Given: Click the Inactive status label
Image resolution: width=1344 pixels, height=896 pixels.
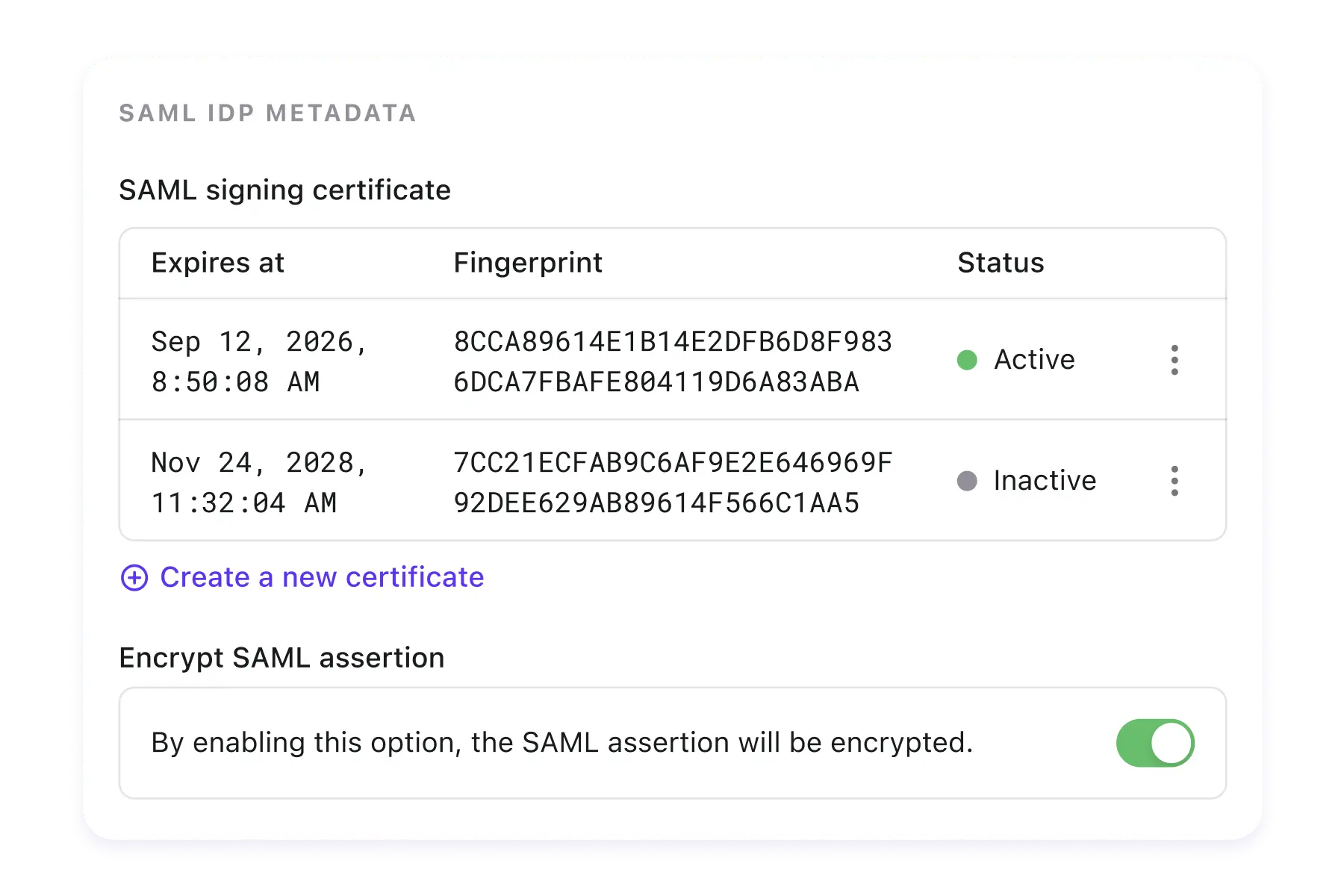Looking at the screenshot, I should click(1045, 481).
